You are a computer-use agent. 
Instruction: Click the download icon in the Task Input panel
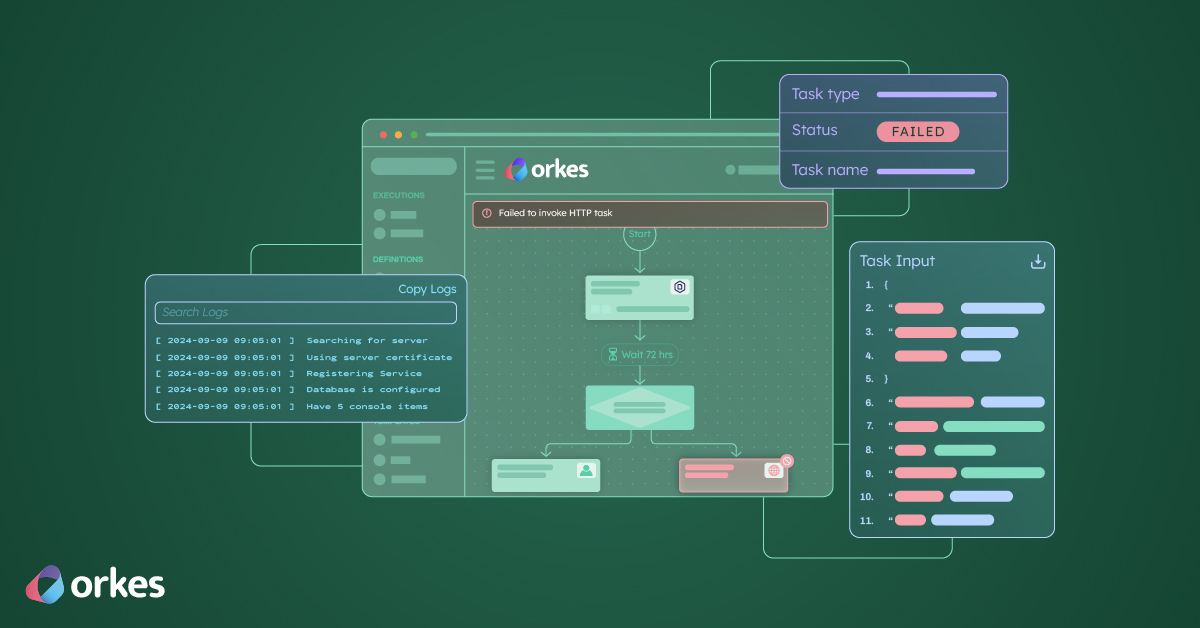(x=1037, y=260)
